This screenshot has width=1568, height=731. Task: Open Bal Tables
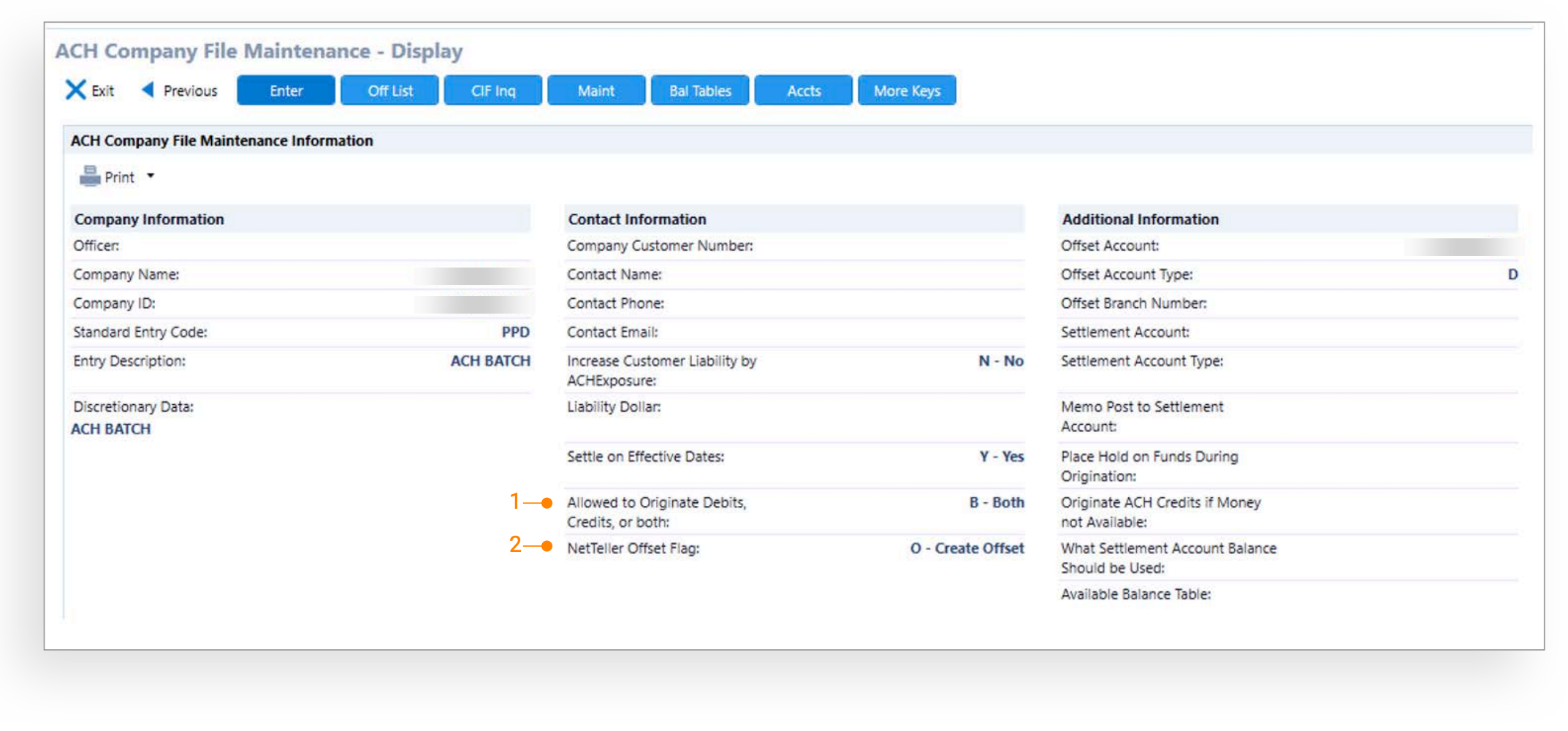coord(700,91)
